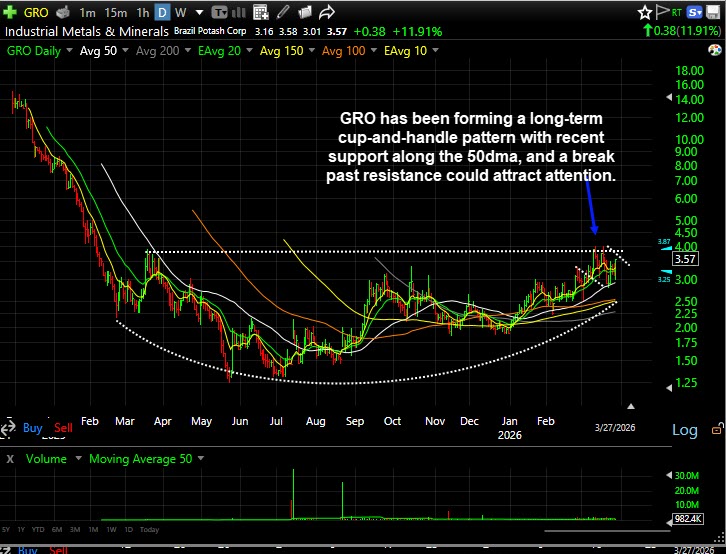The height and width of the screenshot is (554, 726).
Task: Click the RT real-time indicator
Action: pos(677,12)
